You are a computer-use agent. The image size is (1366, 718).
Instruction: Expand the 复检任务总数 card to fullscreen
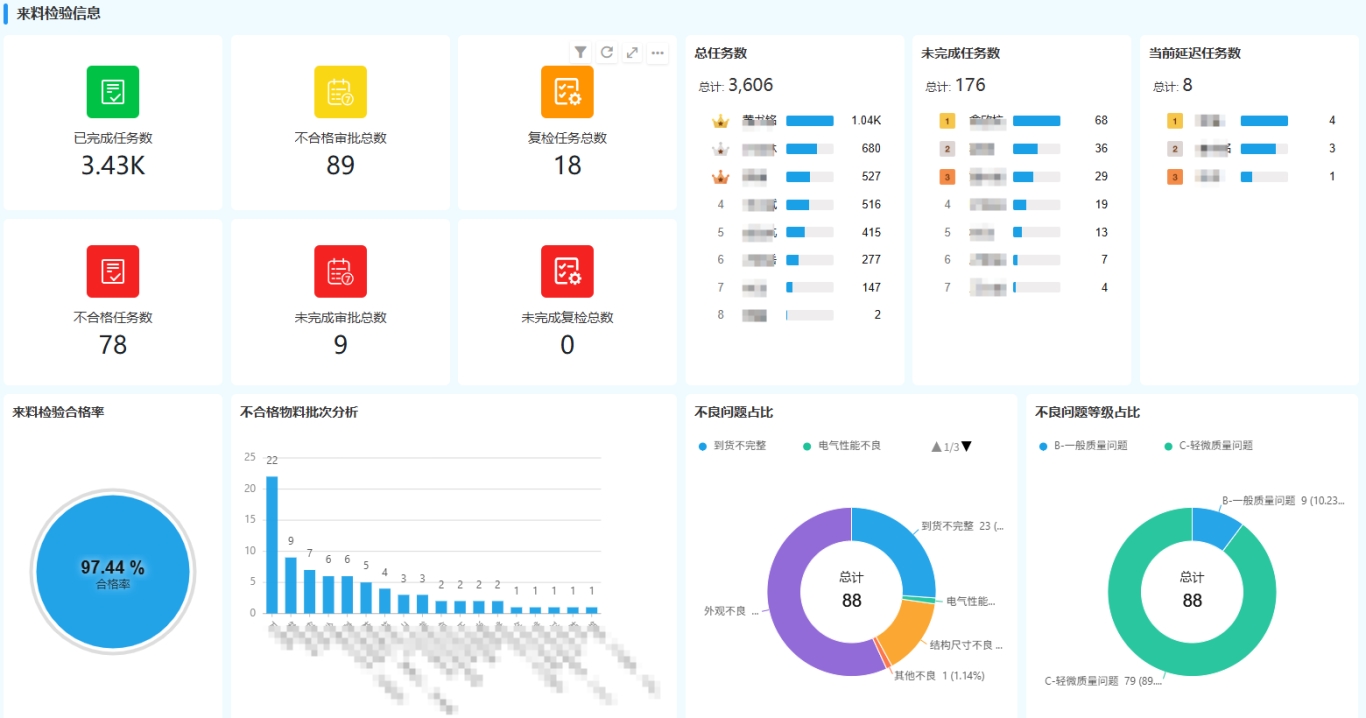coord(632,53)
